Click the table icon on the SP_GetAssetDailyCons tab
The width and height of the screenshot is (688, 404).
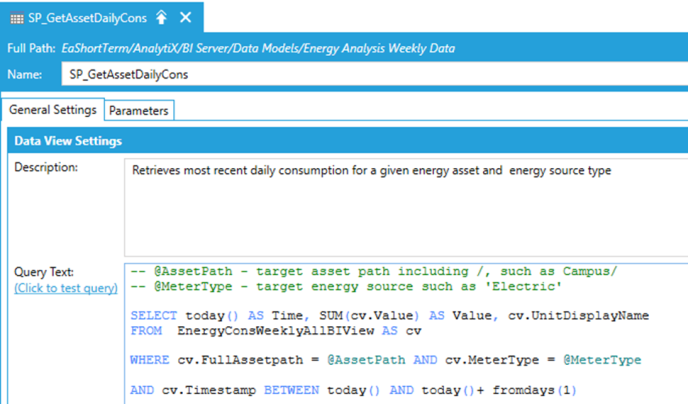coord(15,17)
